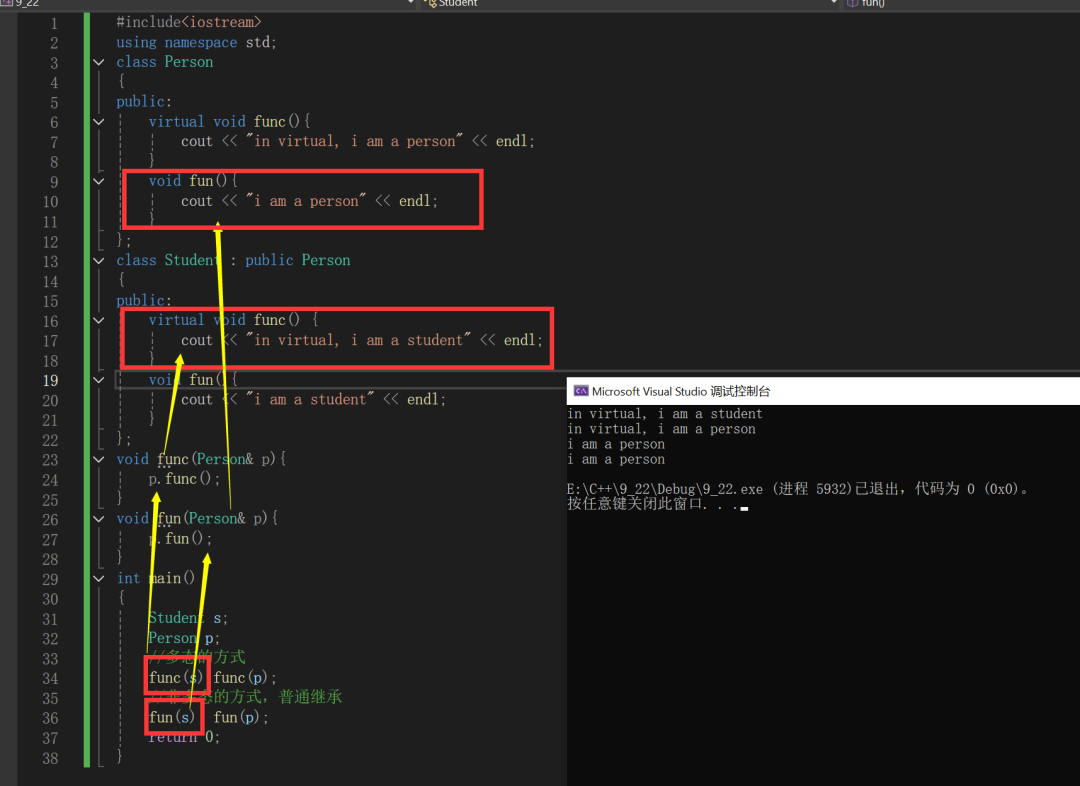Click 'endl;' at end of line 7
This screenshot has width=1080, height=786.
515,141
